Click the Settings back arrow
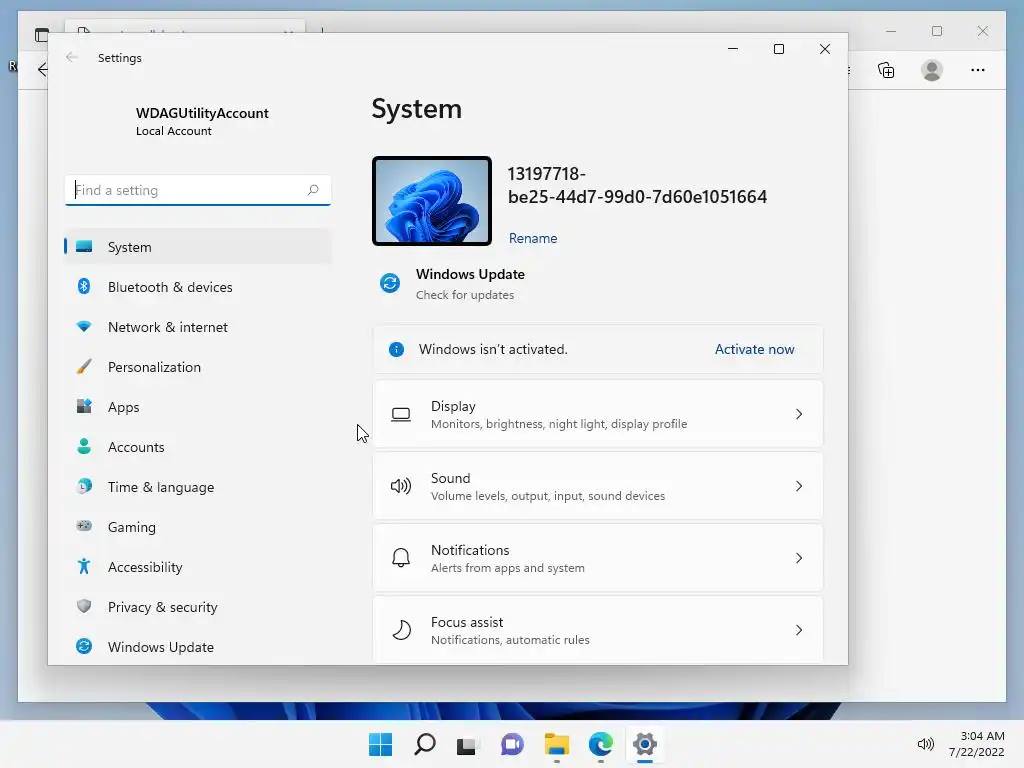The image size is (1024, 768). click(72, 57)
